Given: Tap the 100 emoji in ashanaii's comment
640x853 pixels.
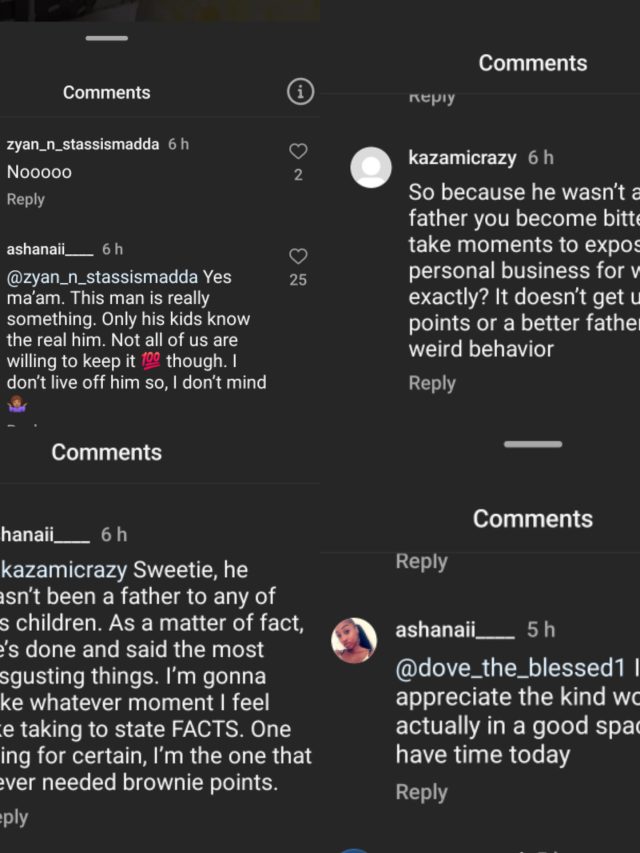Looking at the screenshot, I should coord(152,361).
